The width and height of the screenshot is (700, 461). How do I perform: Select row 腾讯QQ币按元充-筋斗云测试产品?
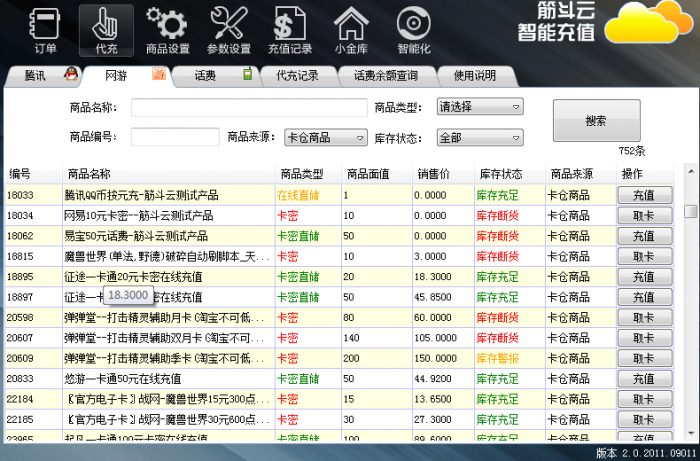pyautogui.click(x=339, y=195)
